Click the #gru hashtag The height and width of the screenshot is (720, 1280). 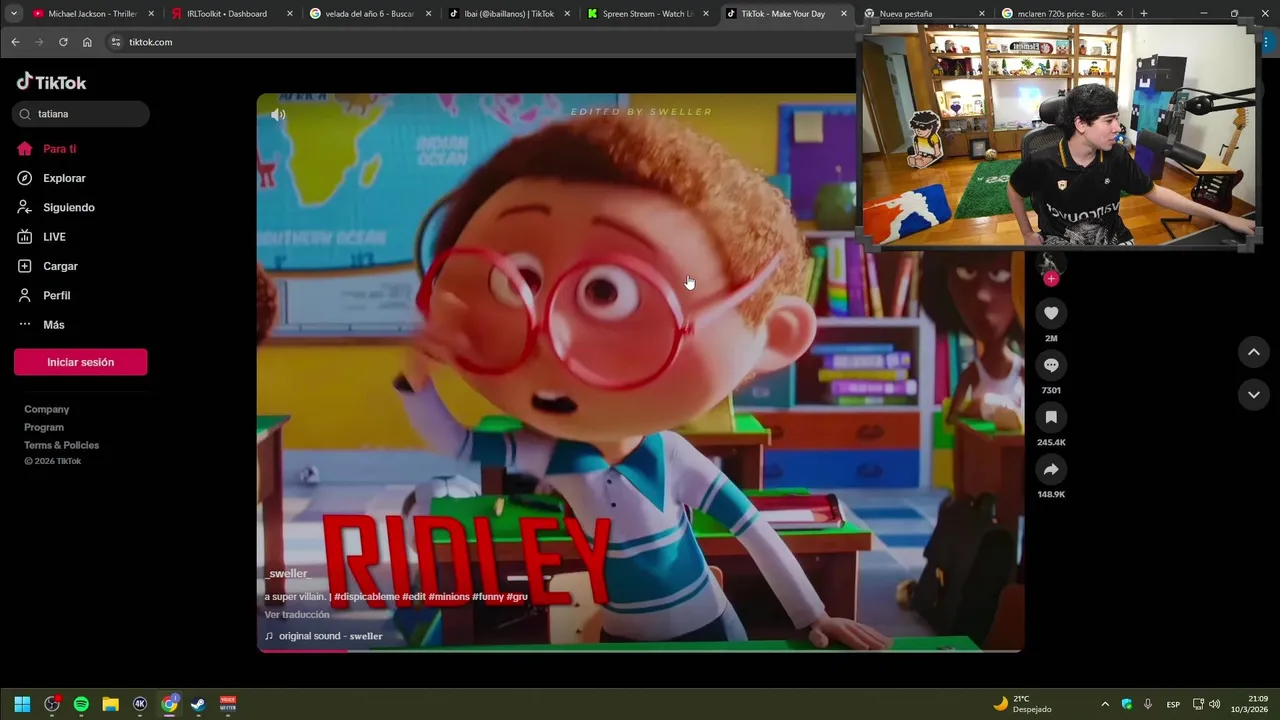tap(517, 597)
